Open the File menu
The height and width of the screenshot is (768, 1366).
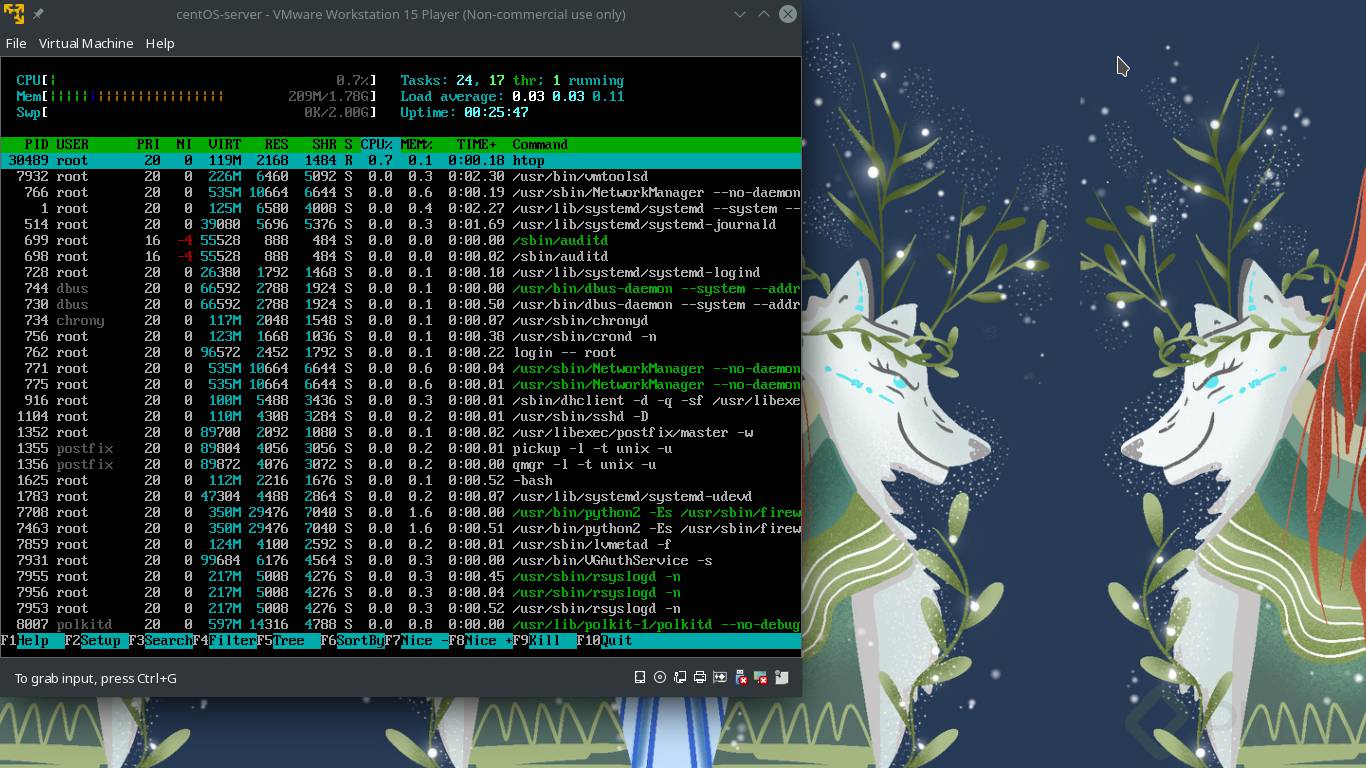(x=16, y=43)
